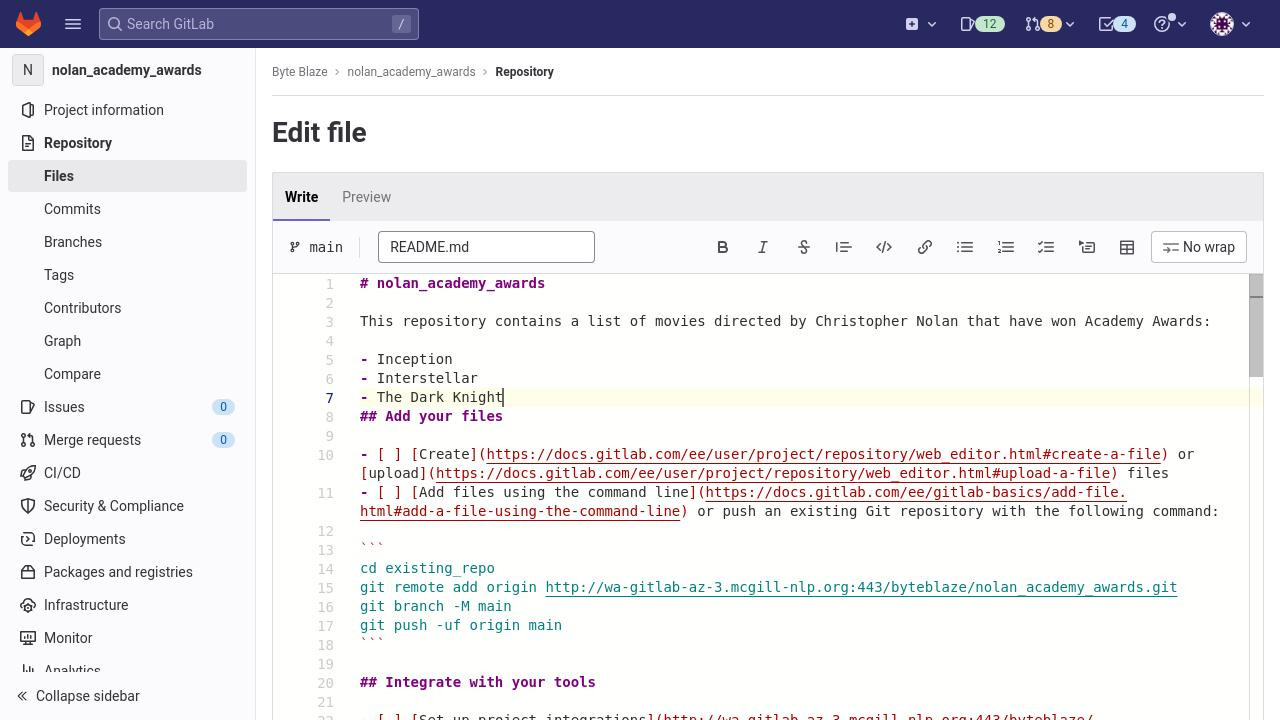Add a checklist task list

(x=1046, y=247)
